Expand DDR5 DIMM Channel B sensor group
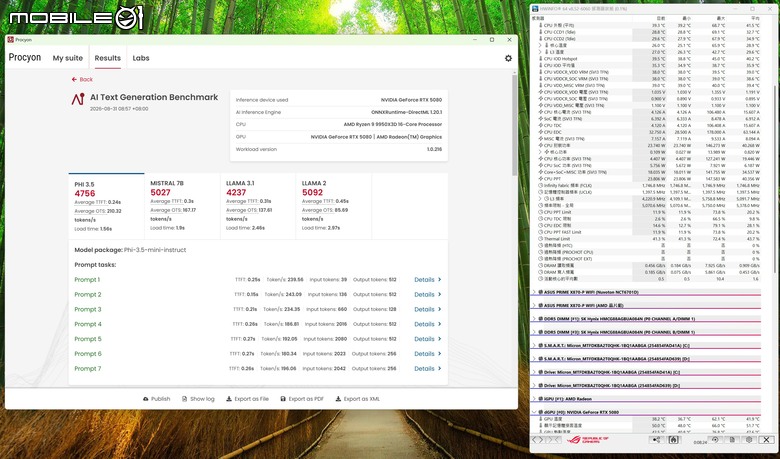This screenshot has height=459, width=780. tap(534, 332)
